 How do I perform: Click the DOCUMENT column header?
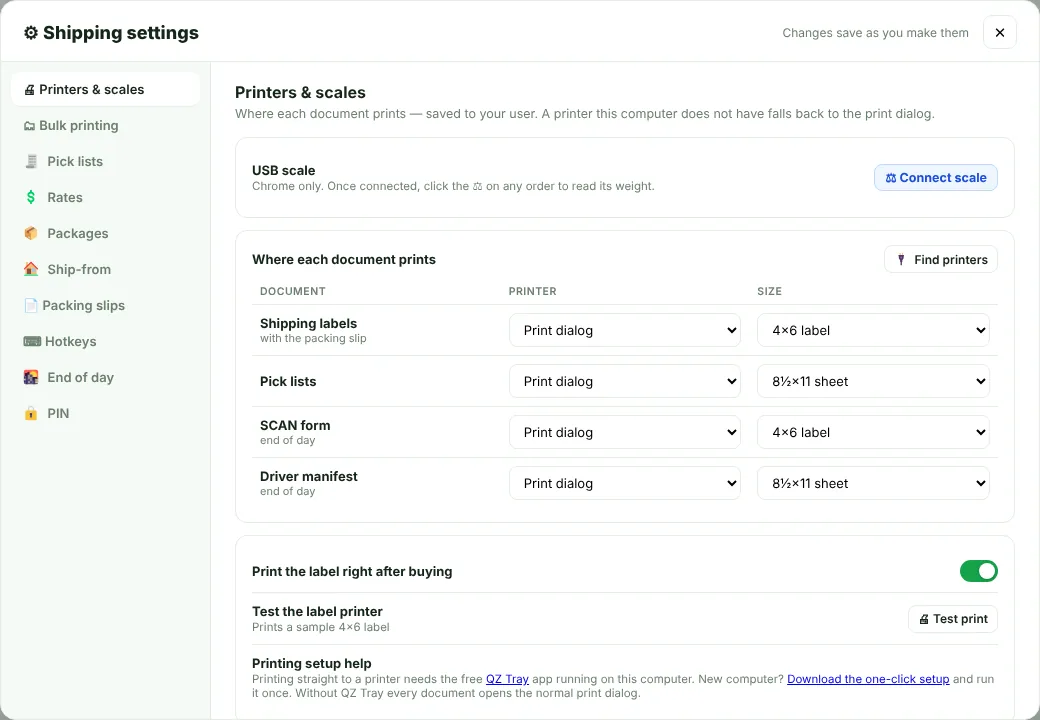[x=292, y=291]
